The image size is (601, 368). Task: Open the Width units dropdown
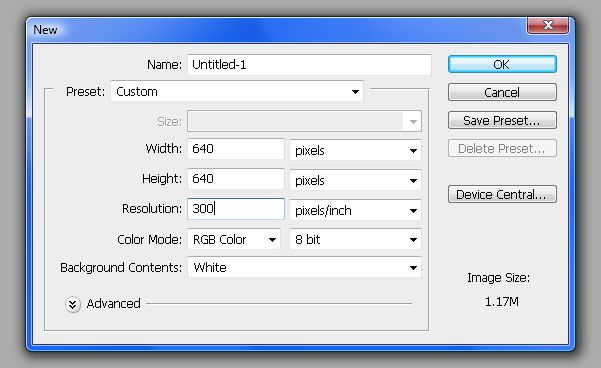[x=355, y=150]
